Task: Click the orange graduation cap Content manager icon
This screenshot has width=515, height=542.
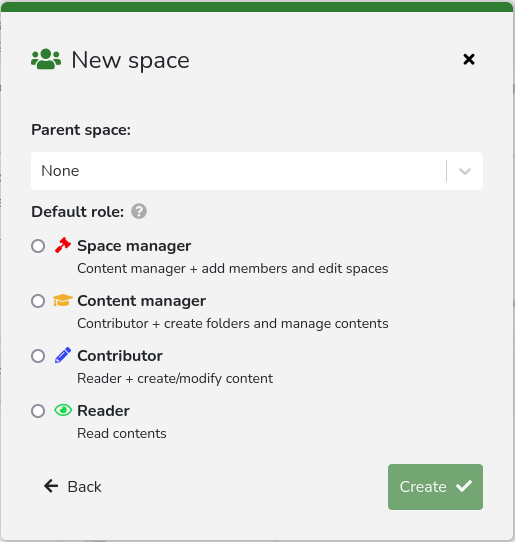Action: pos(63,300)
